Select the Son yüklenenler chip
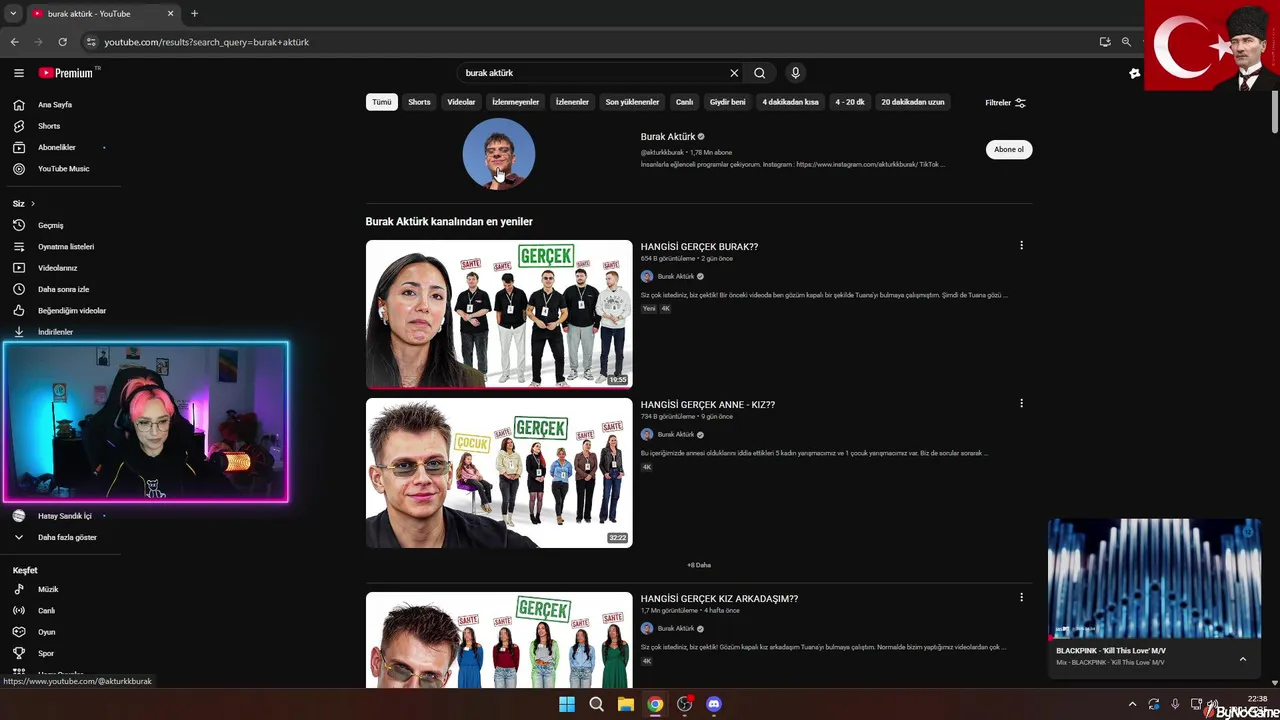The width and height of the screenshot is (1280, 720). pos(632,102)
